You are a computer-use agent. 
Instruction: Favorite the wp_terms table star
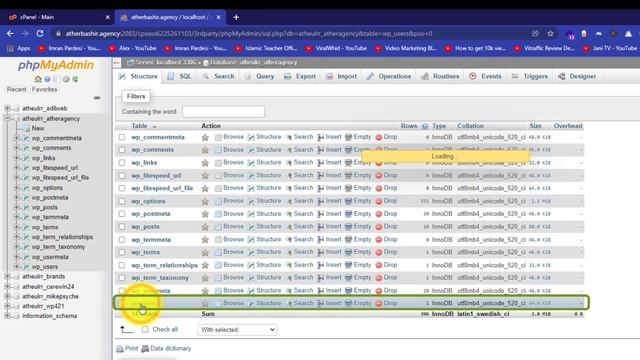(205, 252)
